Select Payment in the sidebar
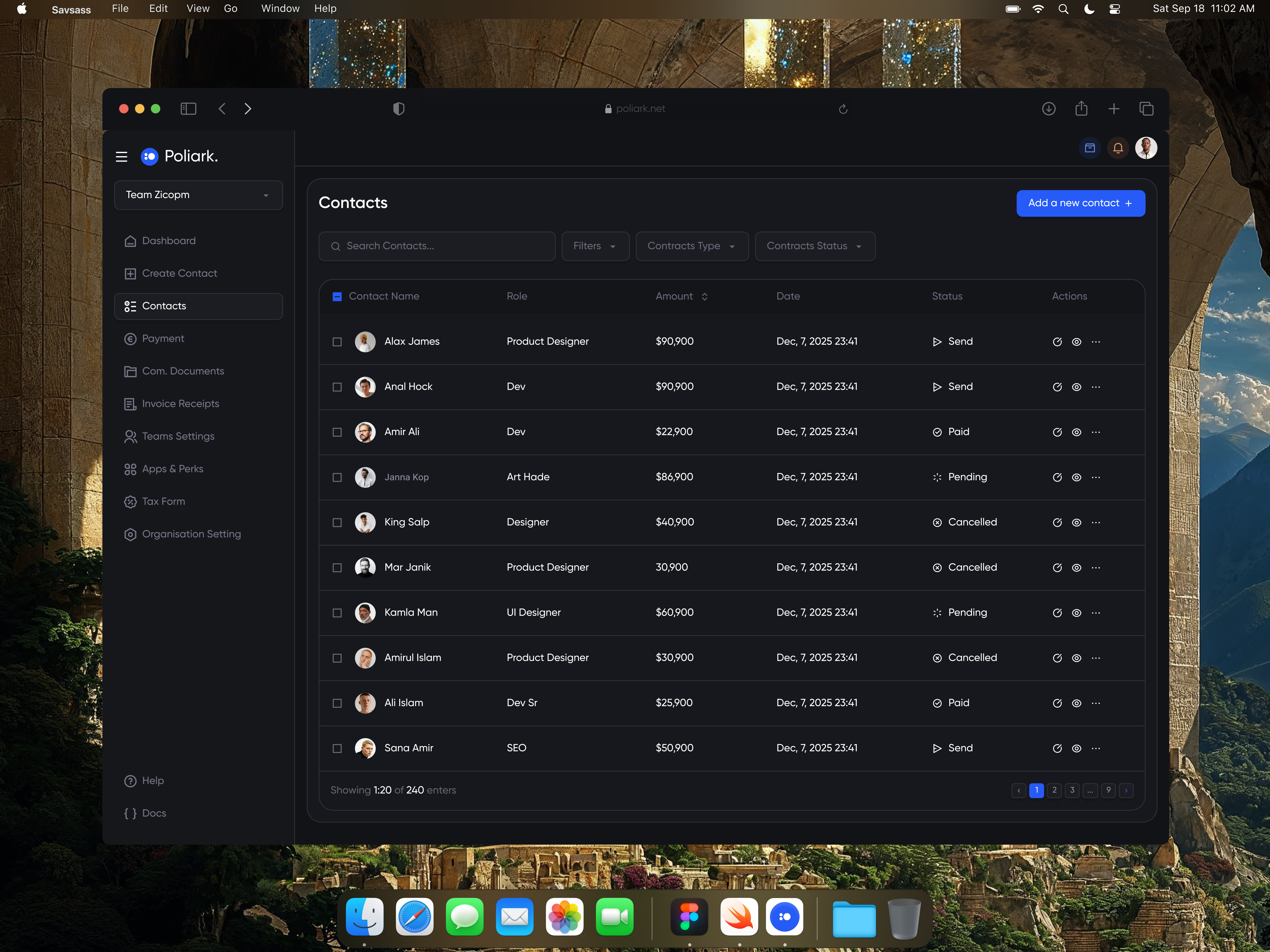 [198, 338]
